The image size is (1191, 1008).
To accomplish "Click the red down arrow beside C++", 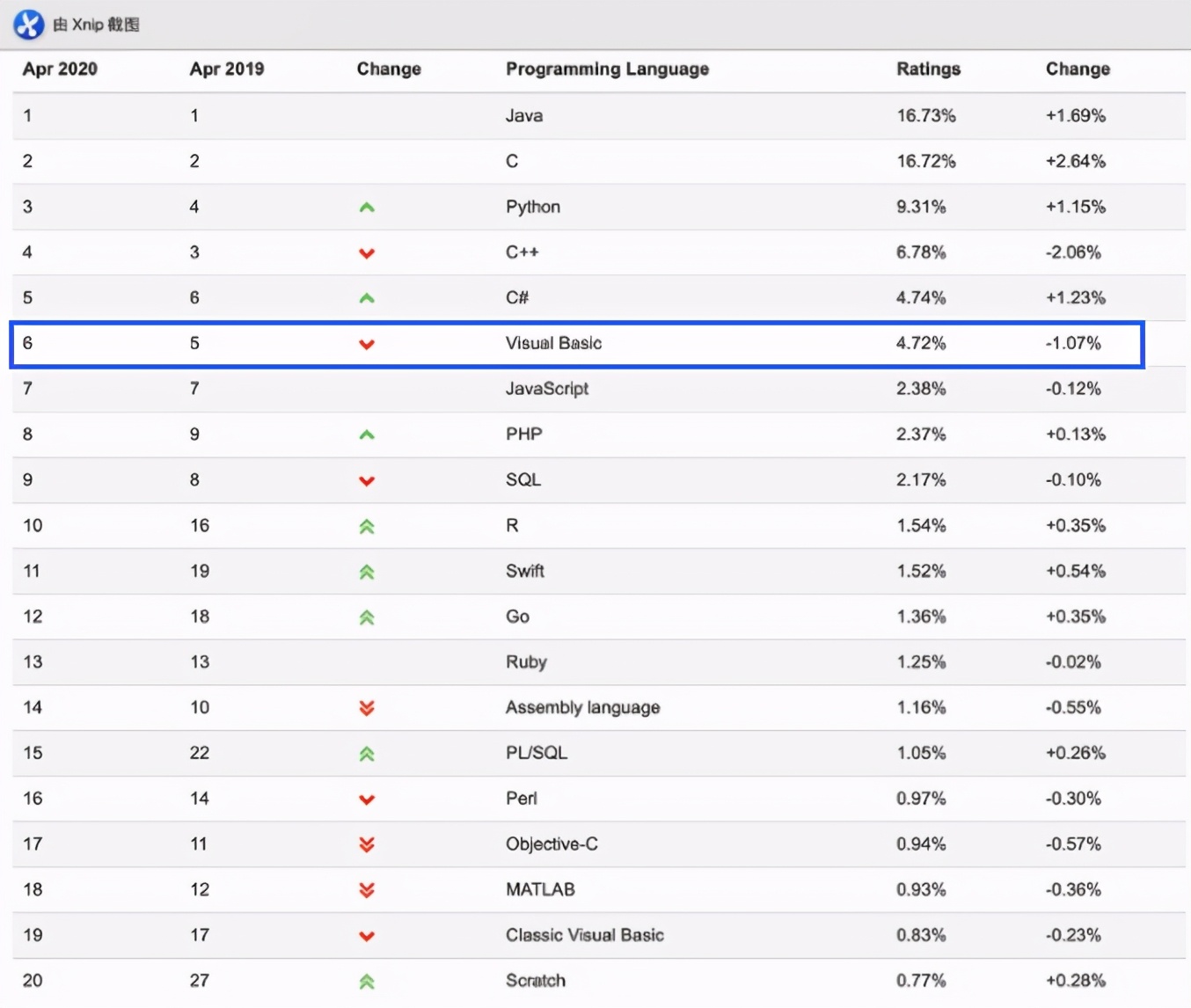I will (367, 253).
